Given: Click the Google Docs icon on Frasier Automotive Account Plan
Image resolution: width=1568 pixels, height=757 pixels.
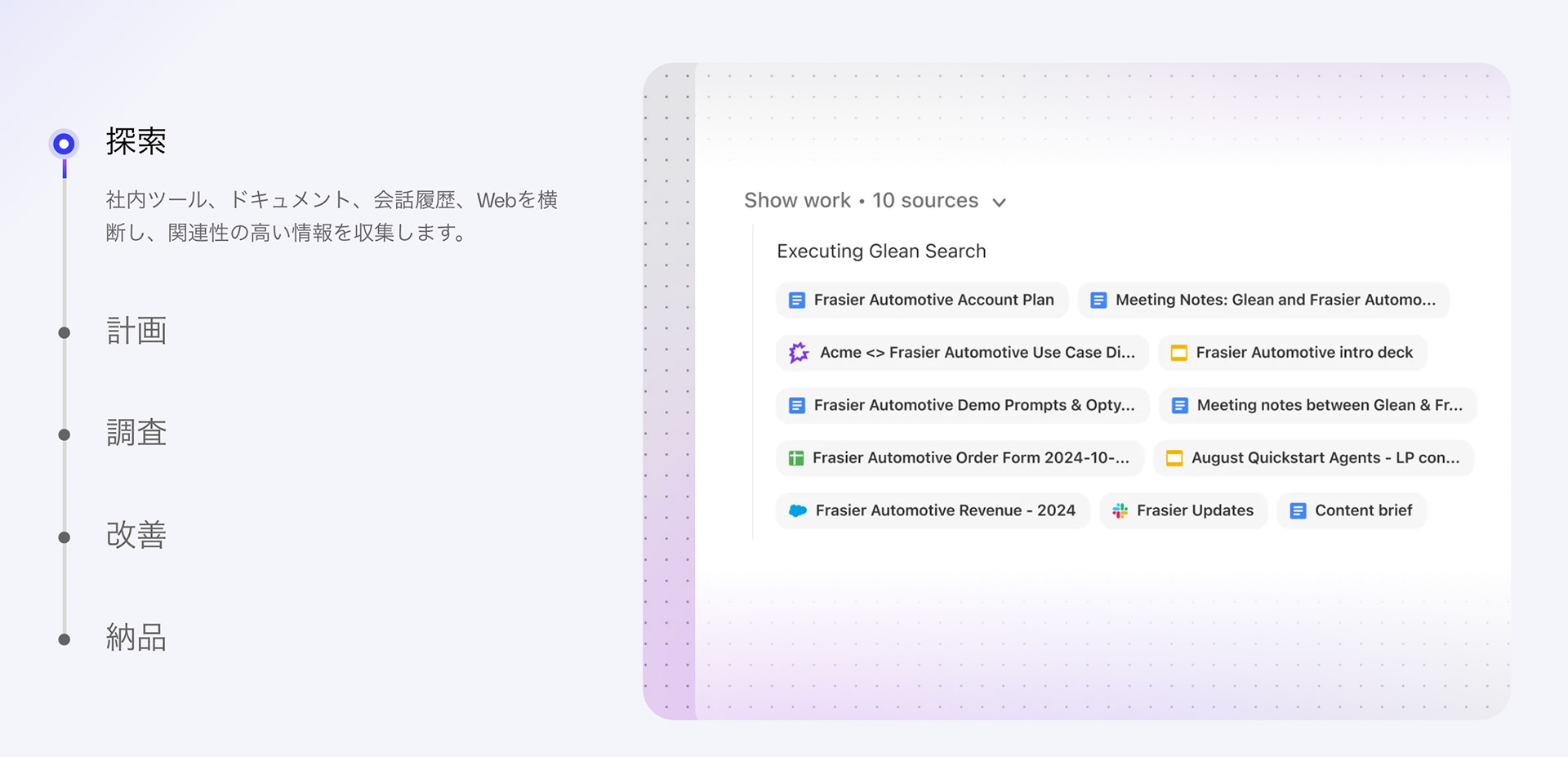Looking at the screenshot, I should coord(795,300).
